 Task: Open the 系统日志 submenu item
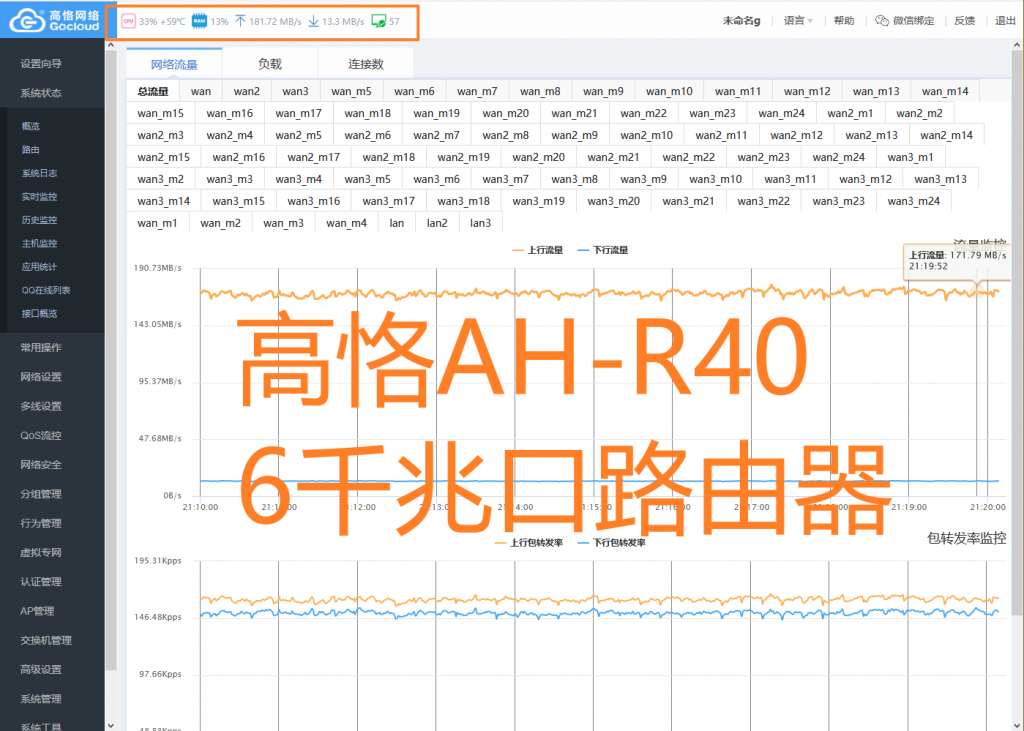(39, 173)
